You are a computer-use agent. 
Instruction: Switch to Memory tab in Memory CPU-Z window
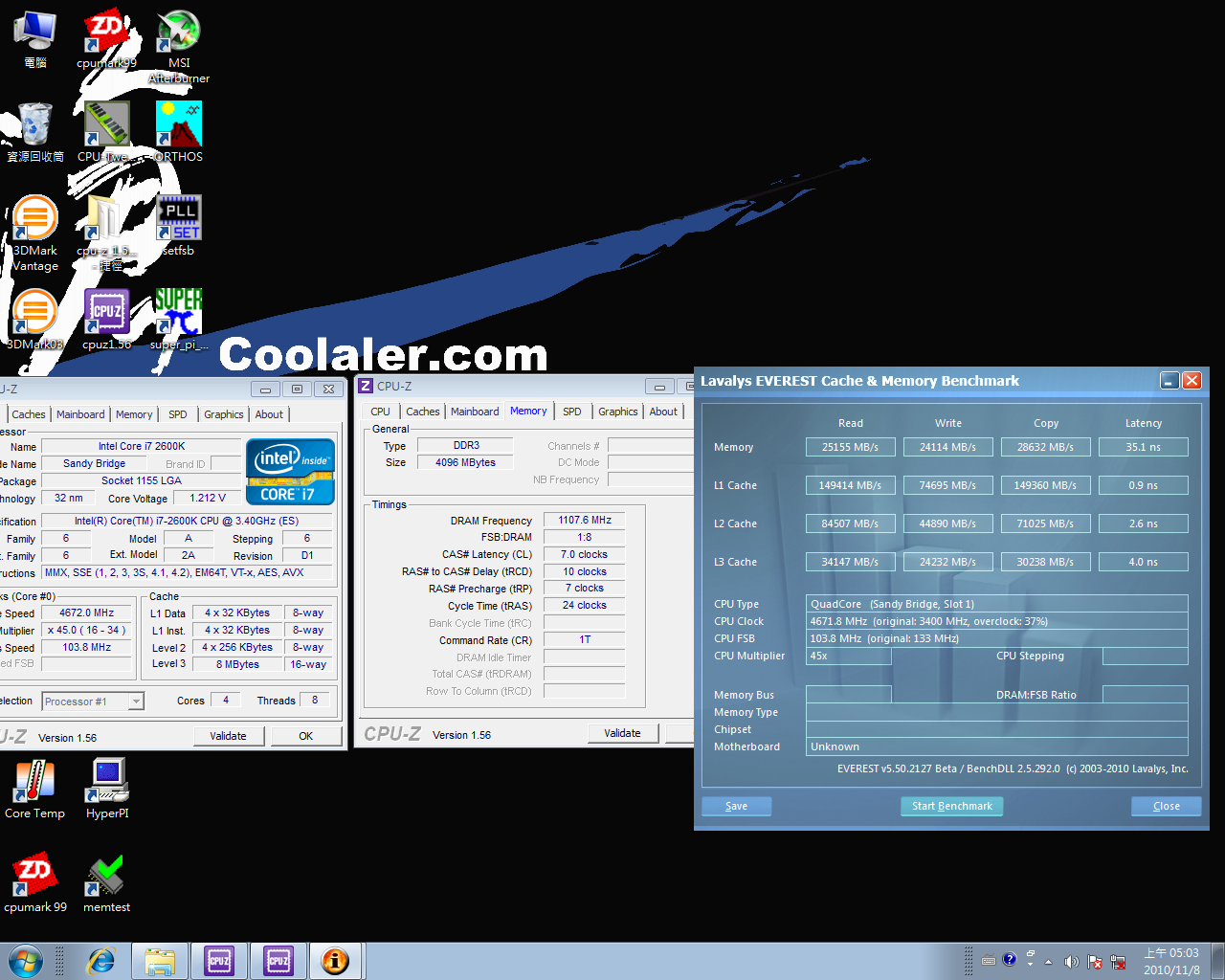528,411
